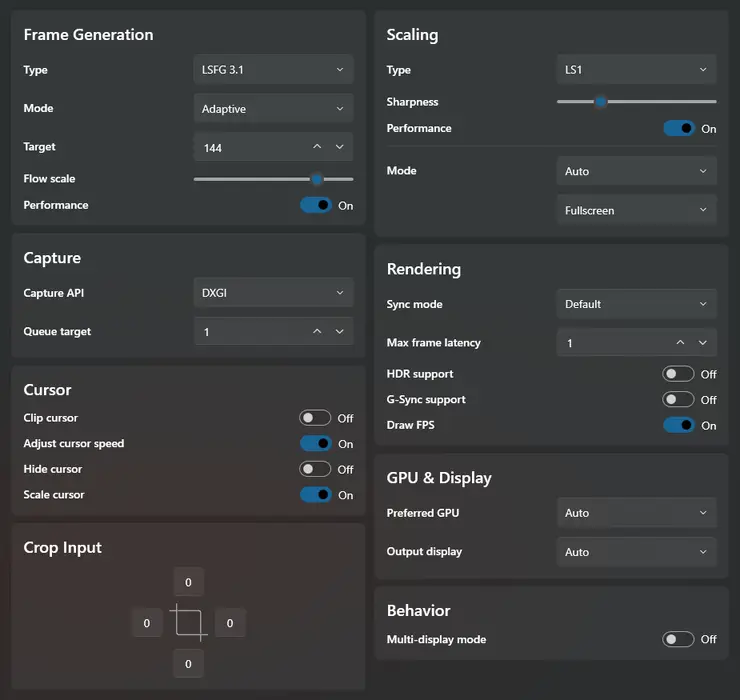Click the crop icon in Crop Input
Viewport: 740px width, 700px height.
pos(188,623)
